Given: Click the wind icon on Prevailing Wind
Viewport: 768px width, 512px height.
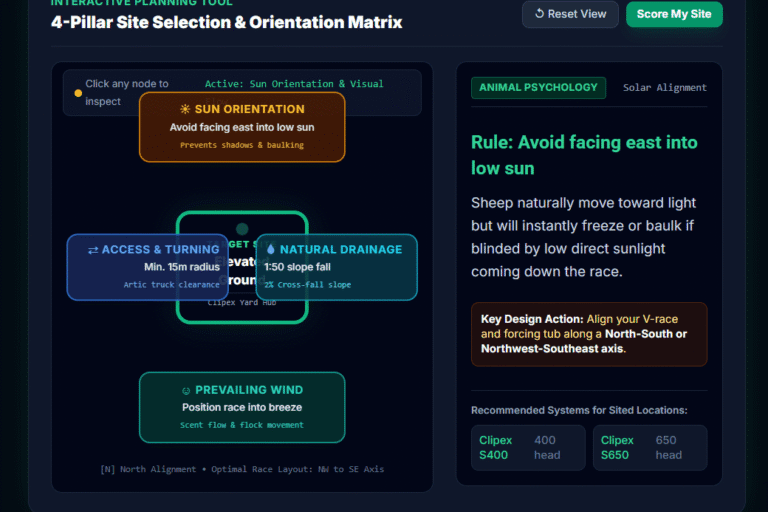Looking at the screenshot, I should click(x=186, y=390).
